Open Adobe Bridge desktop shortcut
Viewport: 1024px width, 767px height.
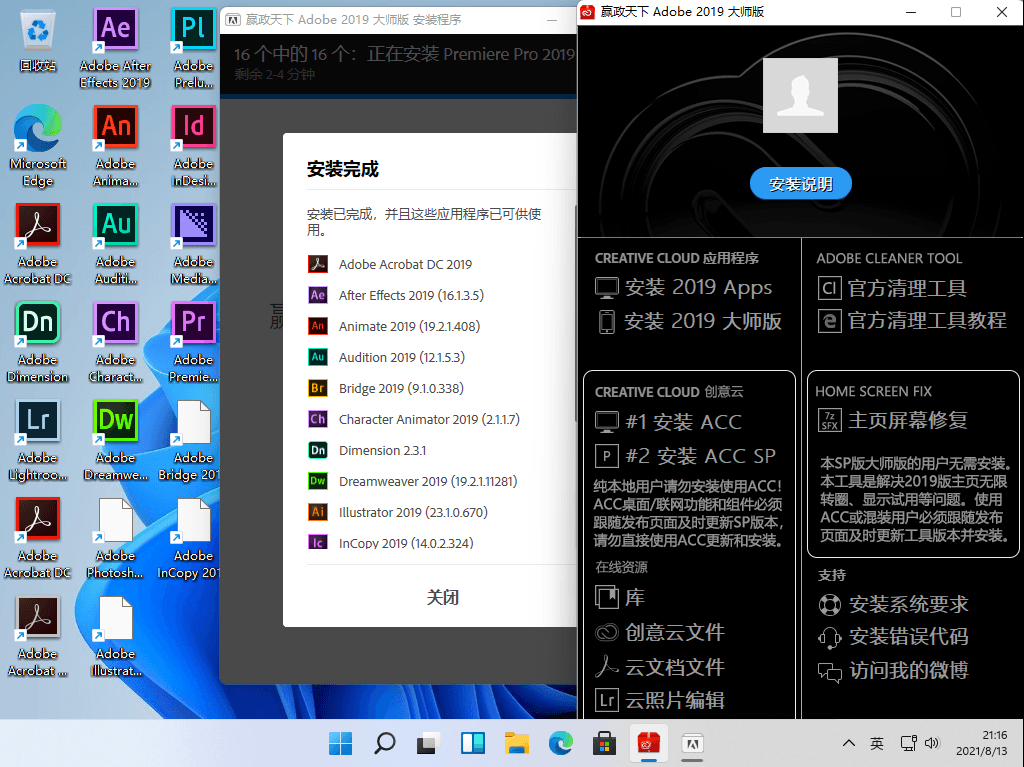(189, 440)
